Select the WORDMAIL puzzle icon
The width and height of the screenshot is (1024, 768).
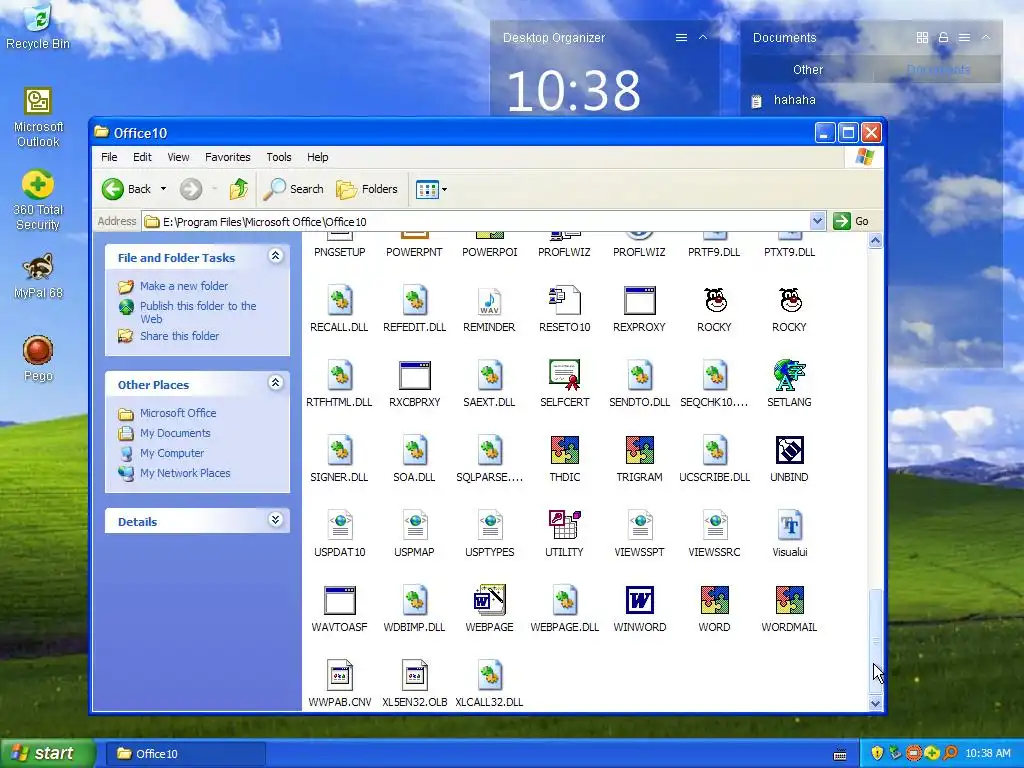click(x=789, y=600)
